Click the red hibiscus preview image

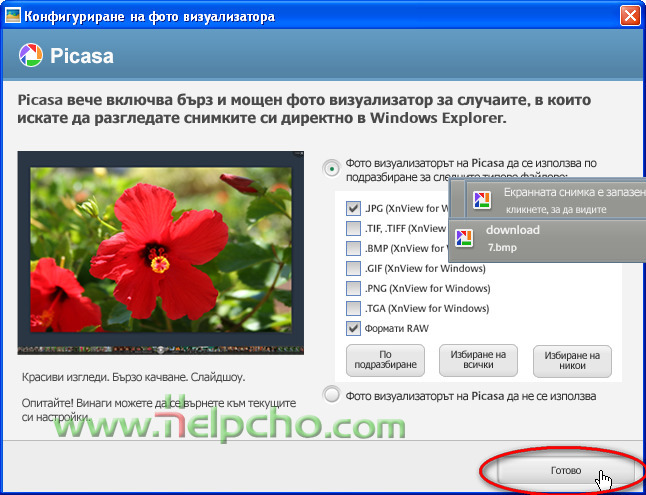pos(161,253)
